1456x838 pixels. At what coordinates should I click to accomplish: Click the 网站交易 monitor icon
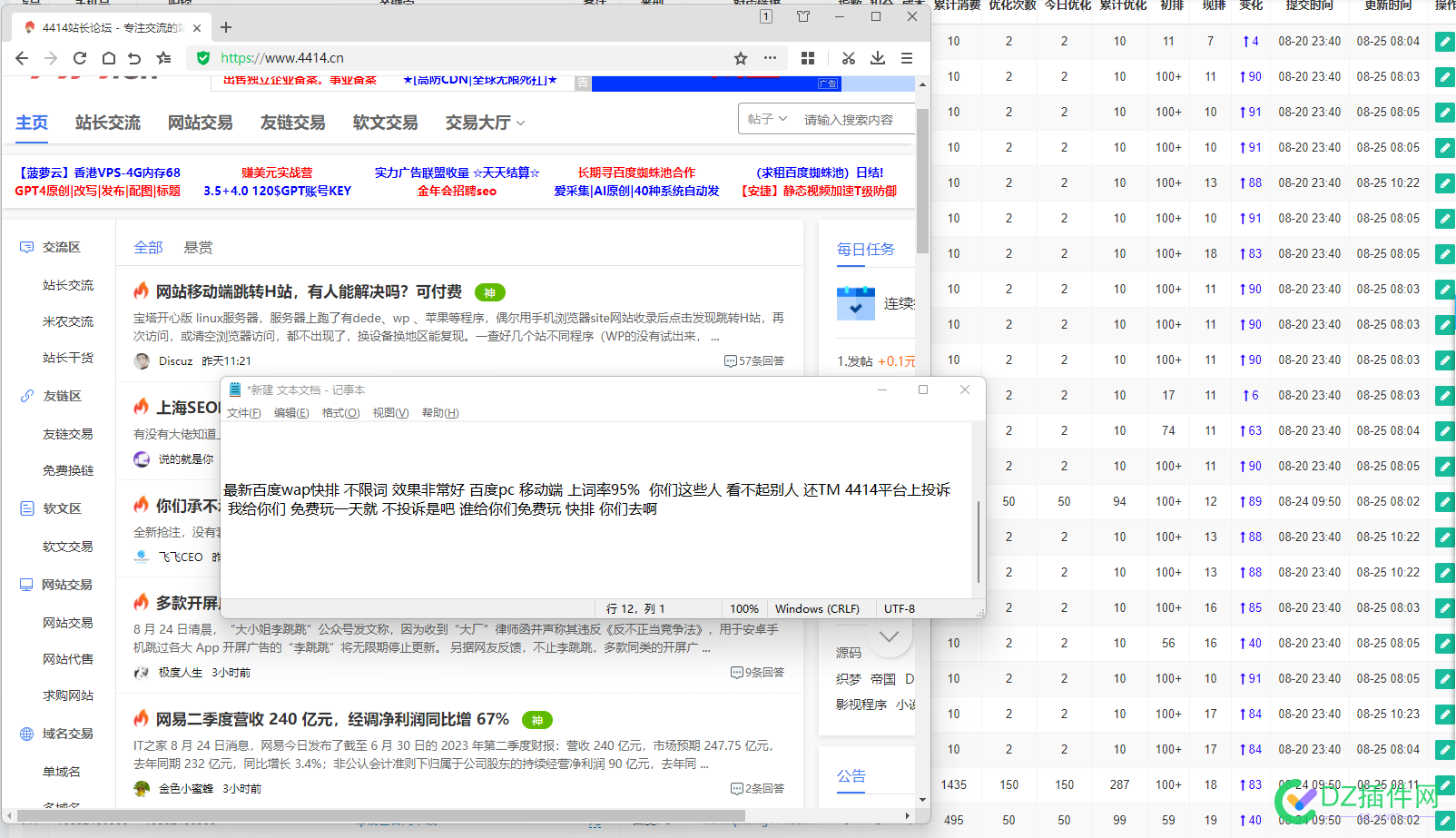coord(26,585)
